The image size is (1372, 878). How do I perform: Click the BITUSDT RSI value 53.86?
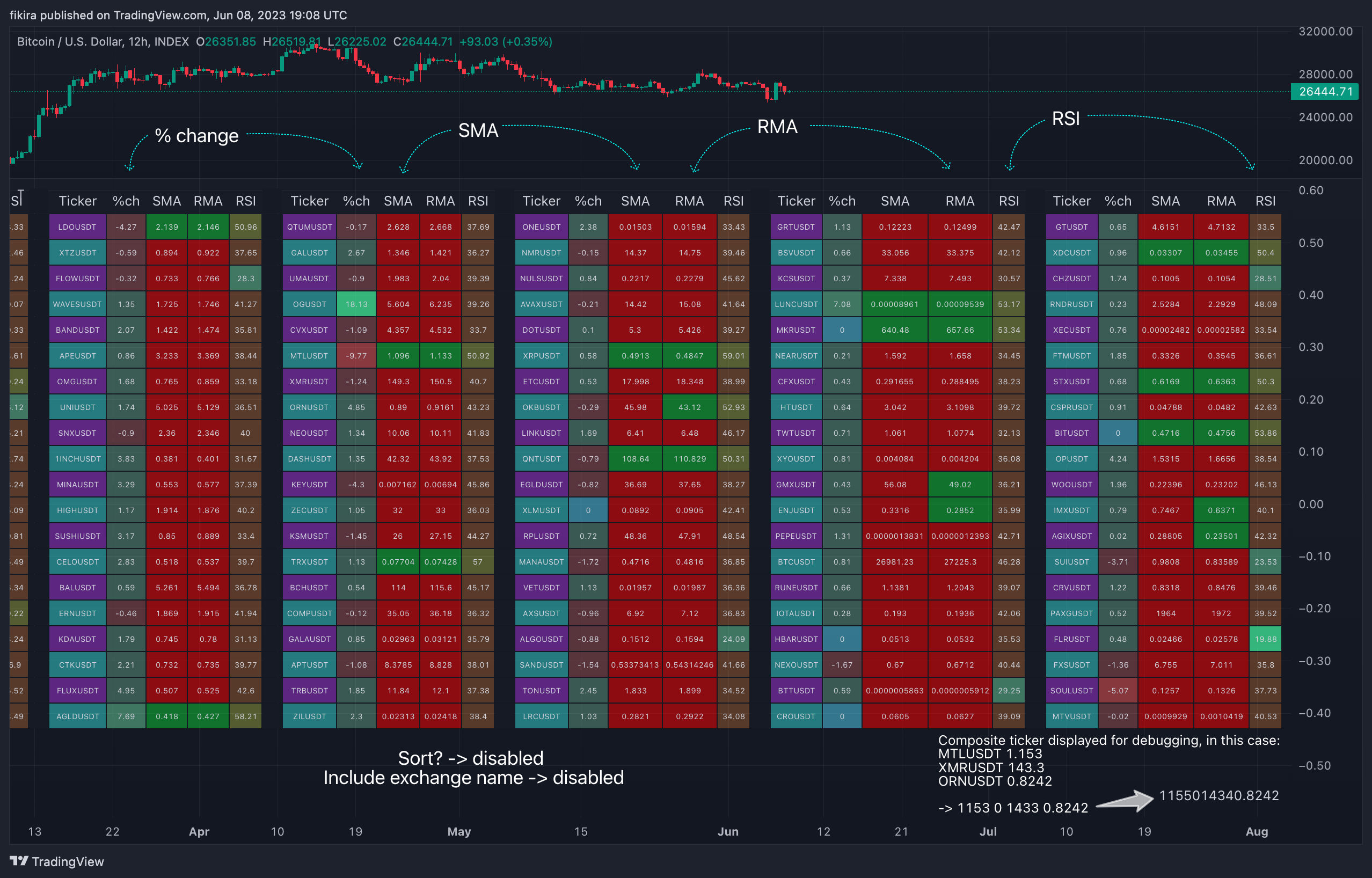(1266, 433)
